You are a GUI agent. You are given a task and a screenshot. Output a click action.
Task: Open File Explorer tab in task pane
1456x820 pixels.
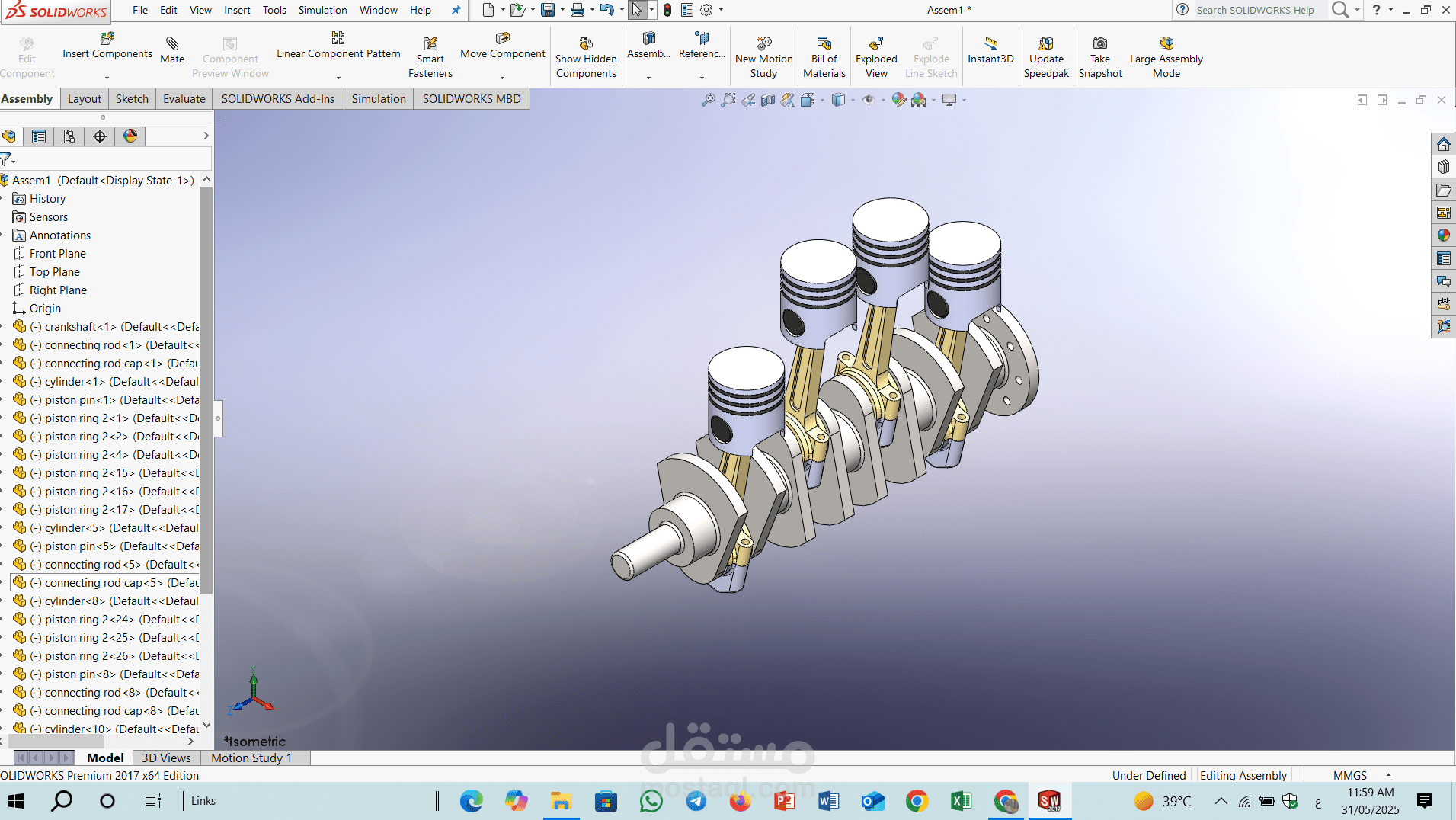point(1443,190)
